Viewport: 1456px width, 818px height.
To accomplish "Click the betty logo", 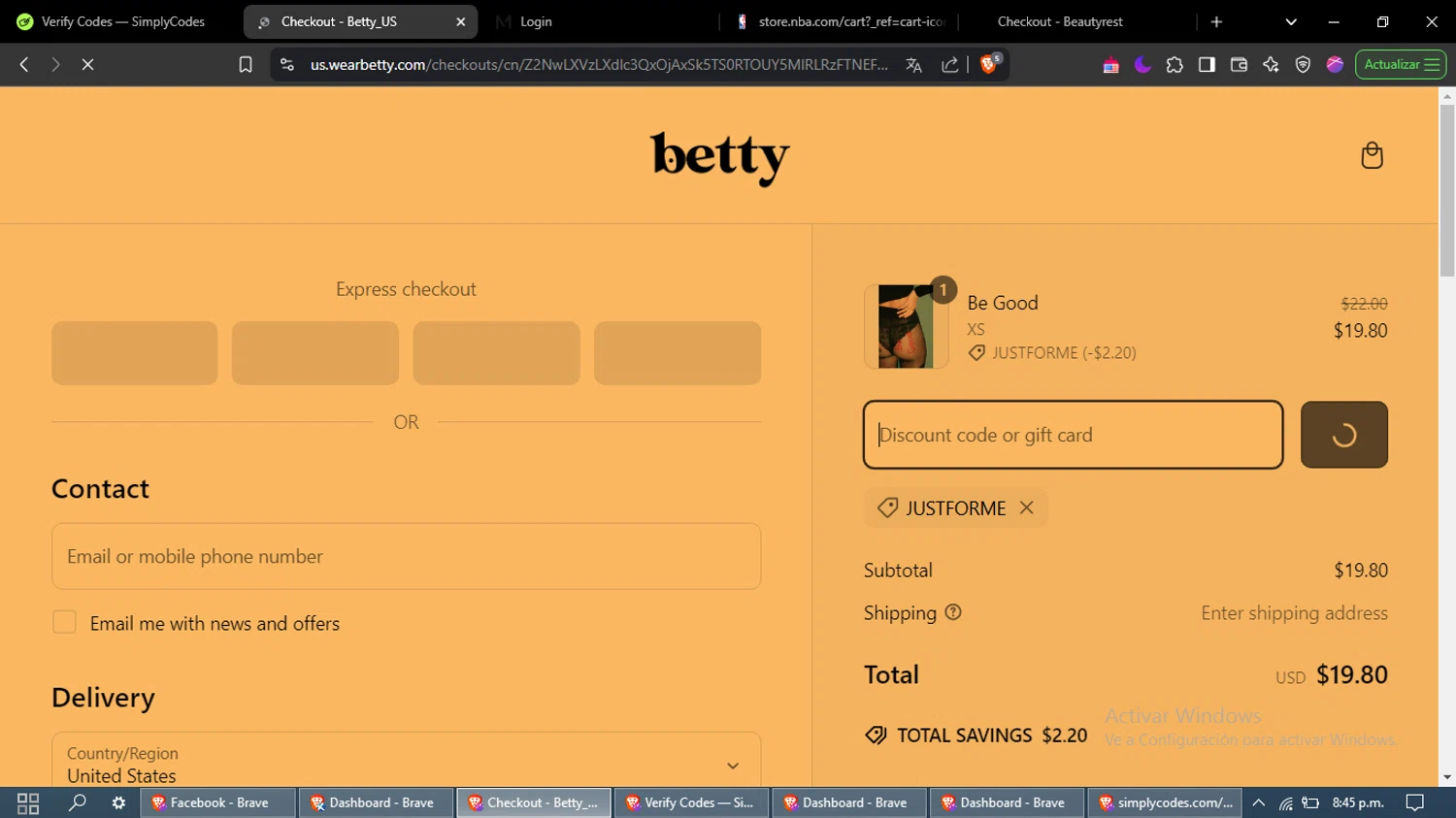I will coord(719,157).
